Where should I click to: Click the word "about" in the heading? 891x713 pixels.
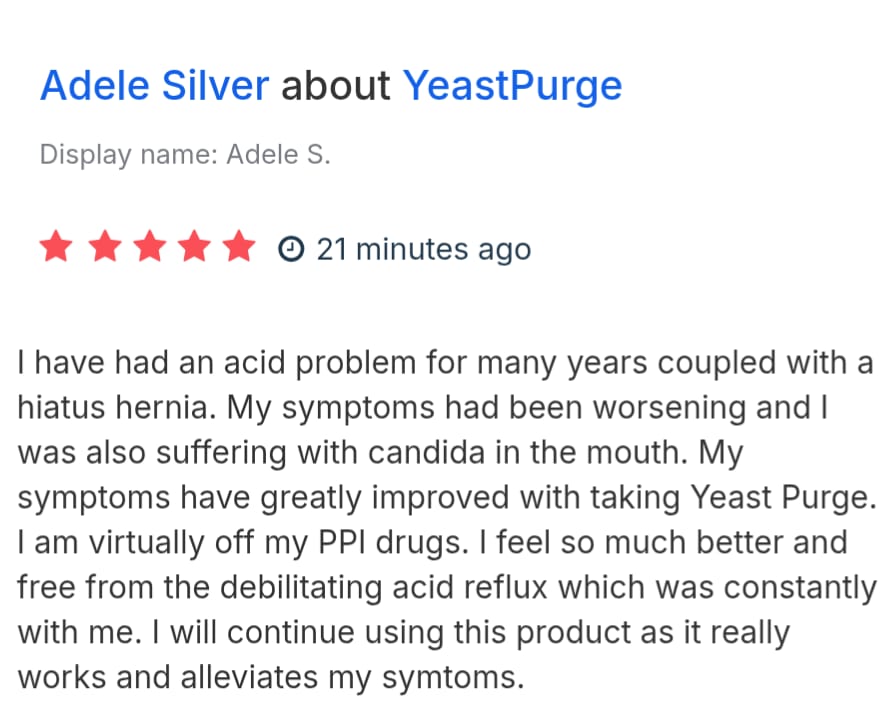335,86
